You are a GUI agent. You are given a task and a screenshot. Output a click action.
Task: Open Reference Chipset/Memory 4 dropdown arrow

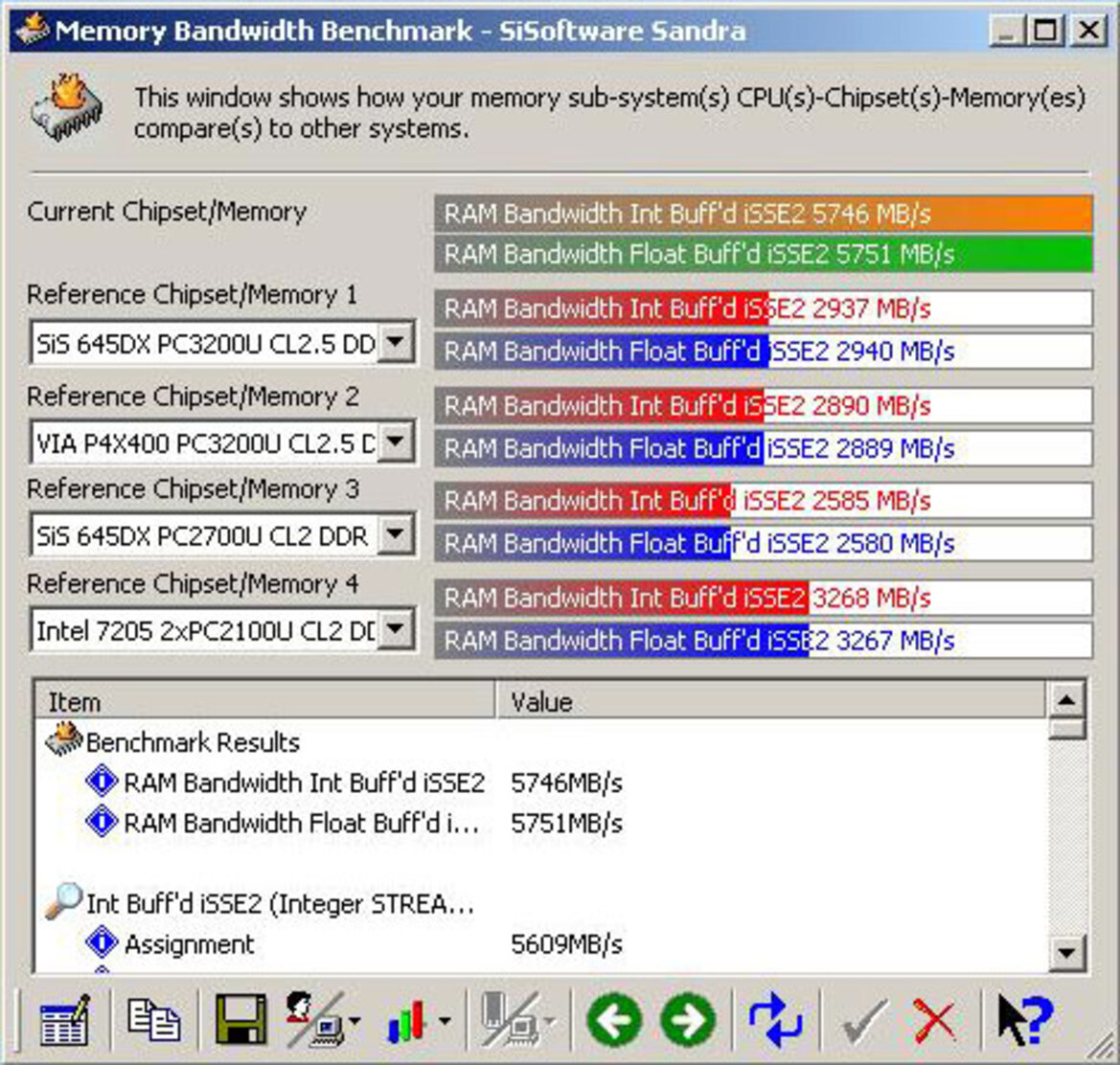click(x=395, y=629)
